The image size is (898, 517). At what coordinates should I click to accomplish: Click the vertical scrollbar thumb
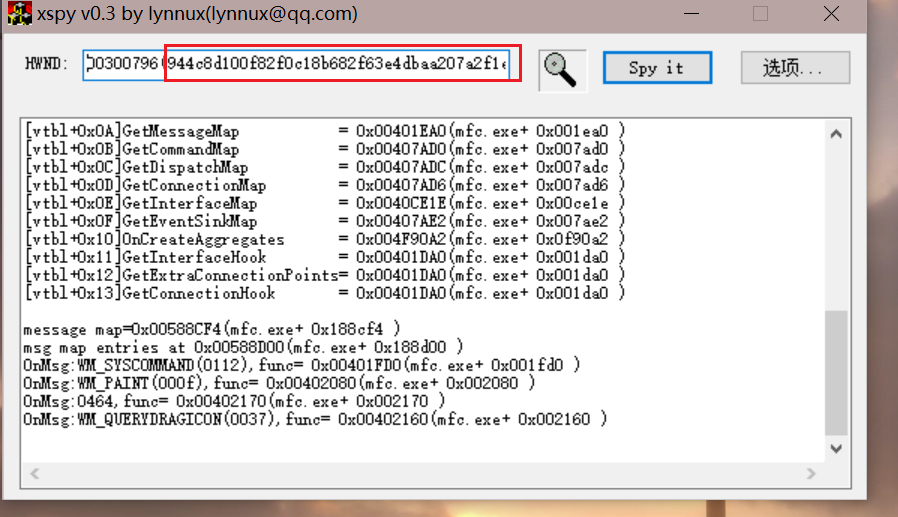836,373
